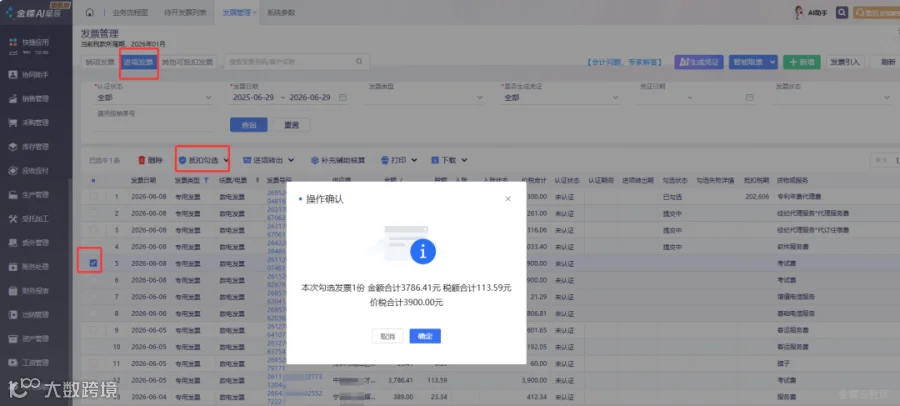This screenshot has width=900, height=406.
Task: Open the 认证状态 dropdown
Action: [154, 98]
